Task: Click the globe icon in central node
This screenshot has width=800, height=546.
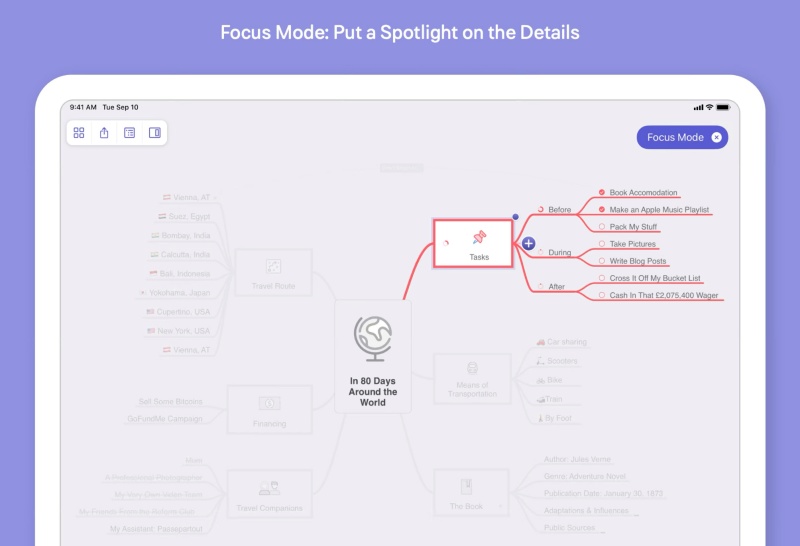Action: (373, 338)
